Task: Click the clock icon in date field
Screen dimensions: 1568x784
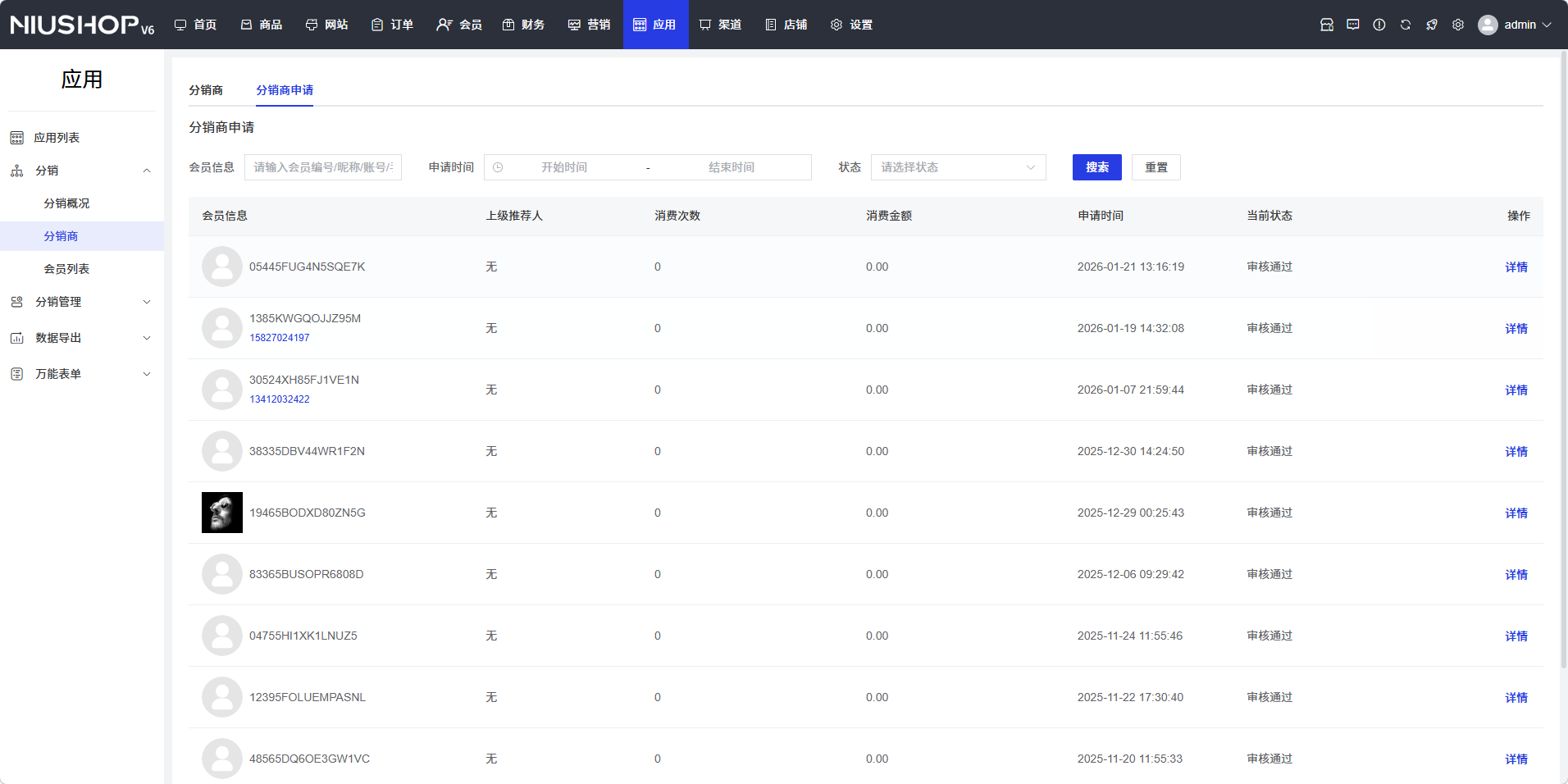Action: pyautogui.click(x=498, y=167)
